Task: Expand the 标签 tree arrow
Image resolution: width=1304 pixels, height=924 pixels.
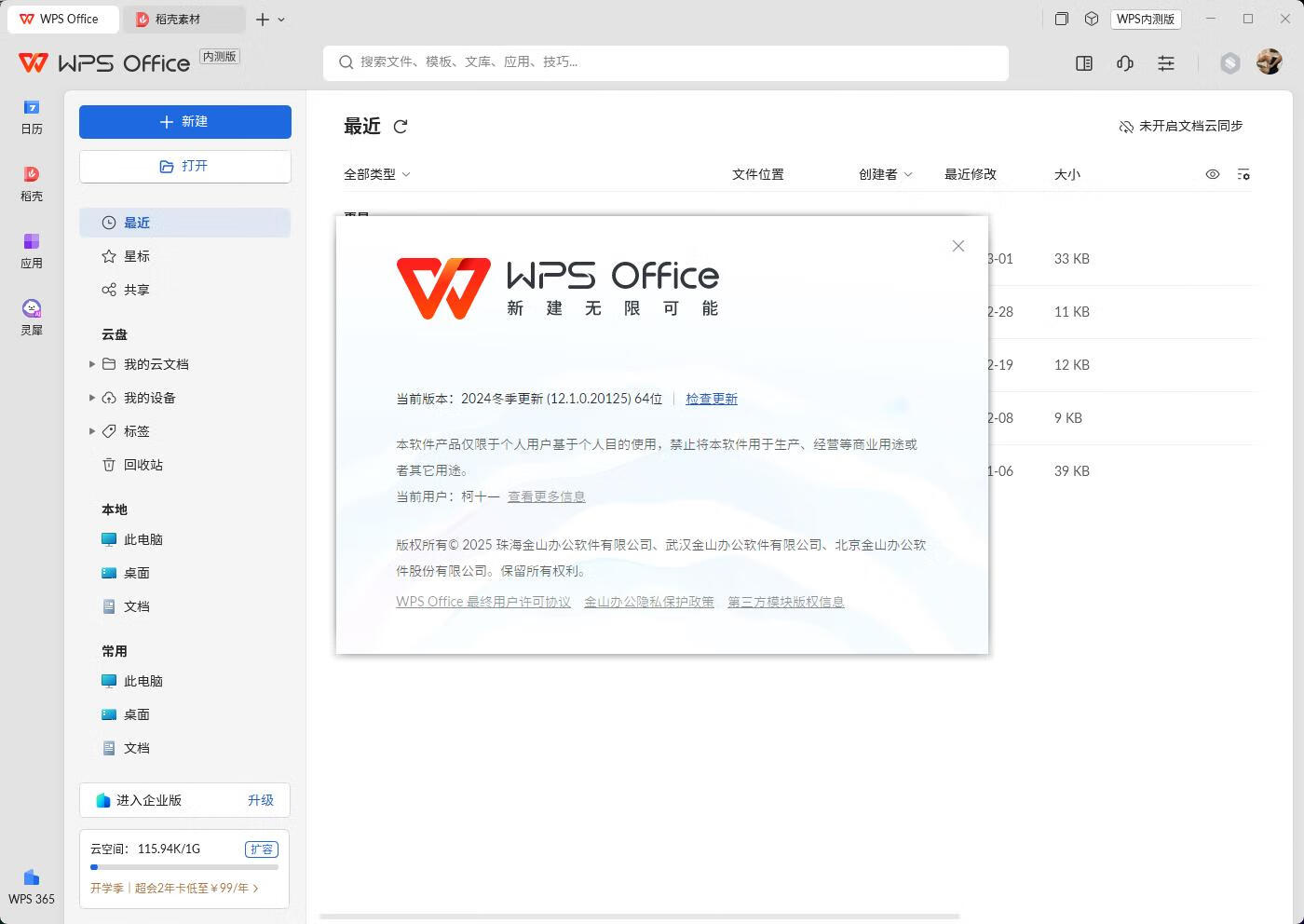Action: click(91, 431)
